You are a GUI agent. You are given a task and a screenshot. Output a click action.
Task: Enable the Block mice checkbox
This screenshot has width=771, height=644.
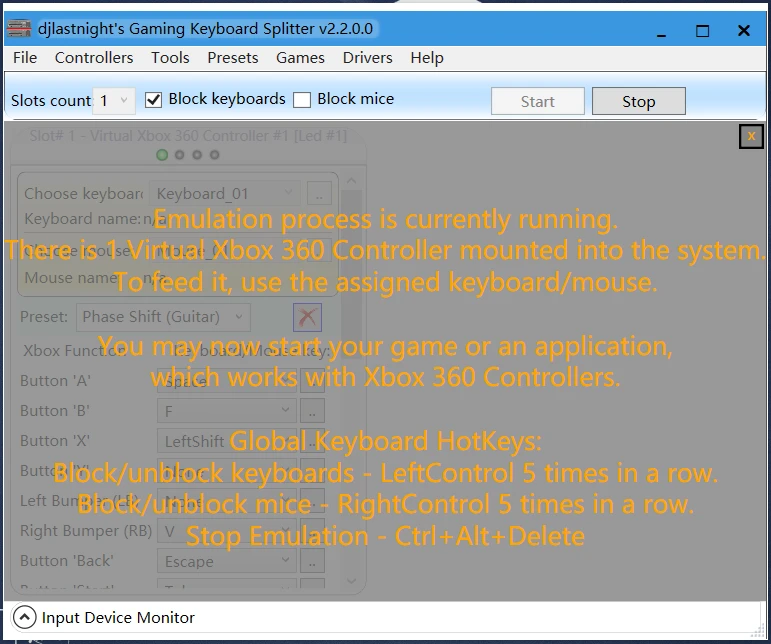(301, 100)
